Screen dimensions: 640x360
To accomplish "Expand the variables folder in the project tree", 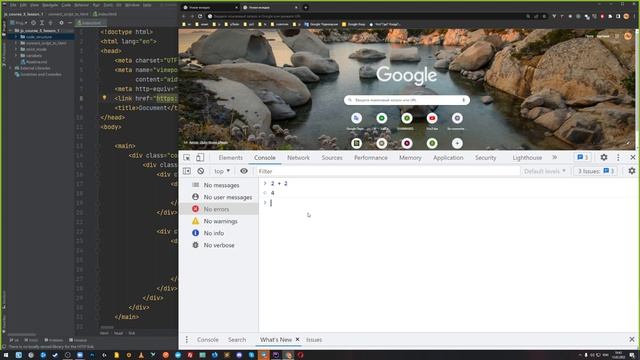I will [16, 56].
